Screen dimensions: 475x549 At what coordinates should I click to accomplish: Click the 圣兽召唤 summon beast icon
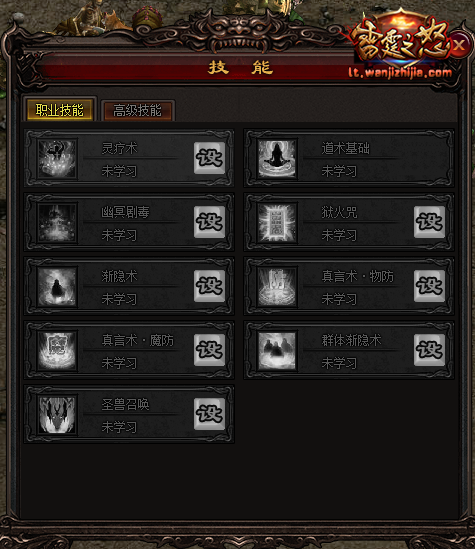[57, 415]
